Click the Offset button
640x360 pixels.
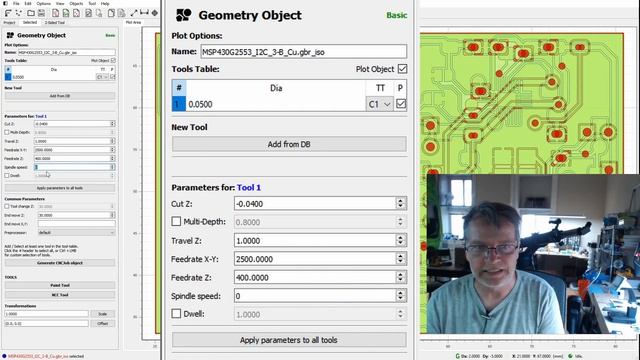pos(102,323)
